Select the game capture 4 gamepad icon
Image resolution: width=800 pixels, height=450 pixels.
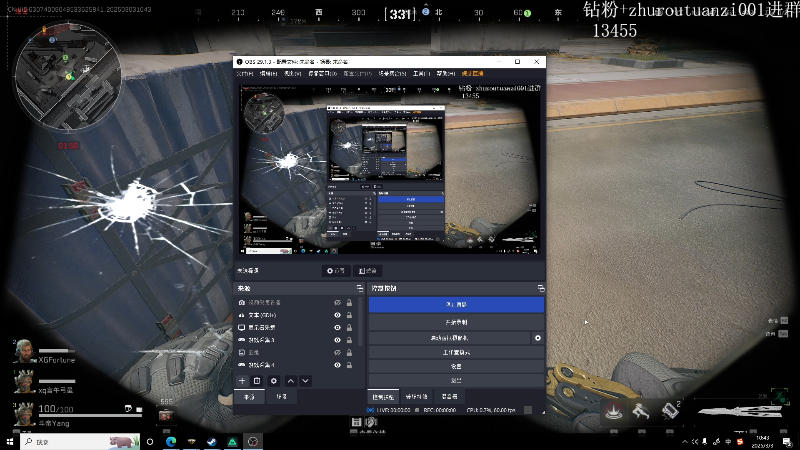[242, 365]
